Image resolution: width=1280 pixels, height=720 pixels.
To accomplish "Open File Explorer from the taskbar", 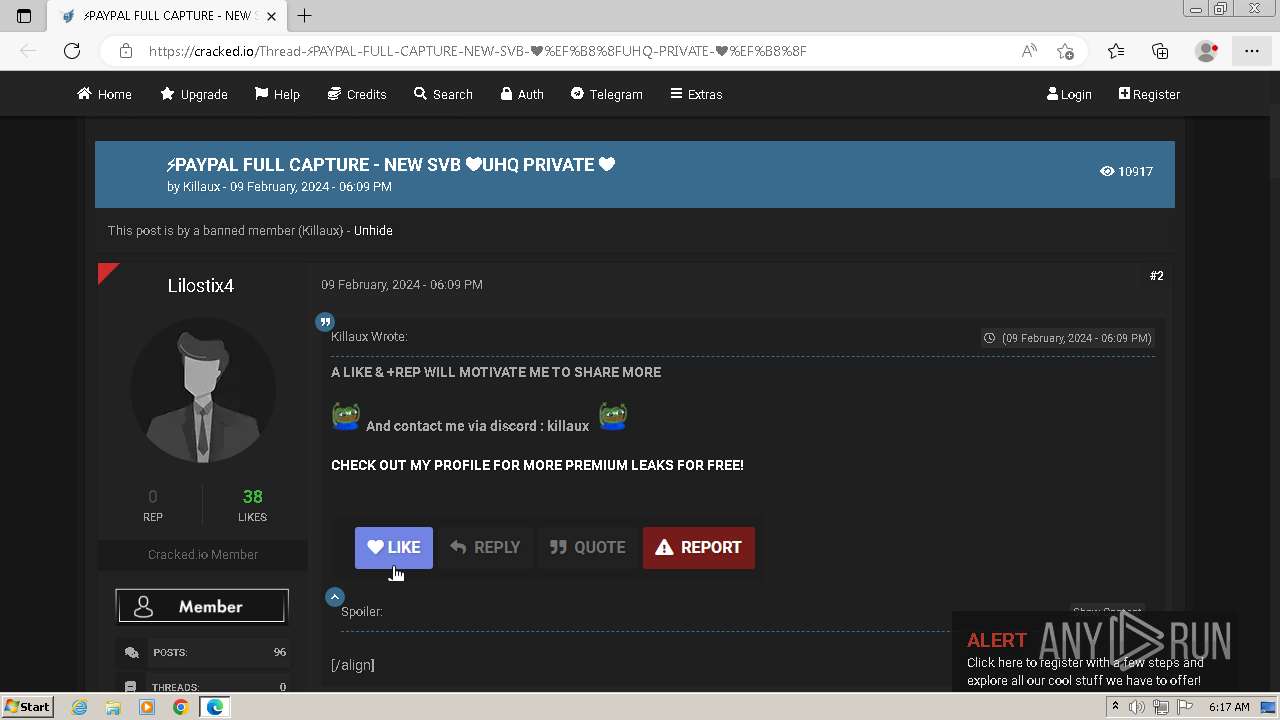I will point(113,707).
